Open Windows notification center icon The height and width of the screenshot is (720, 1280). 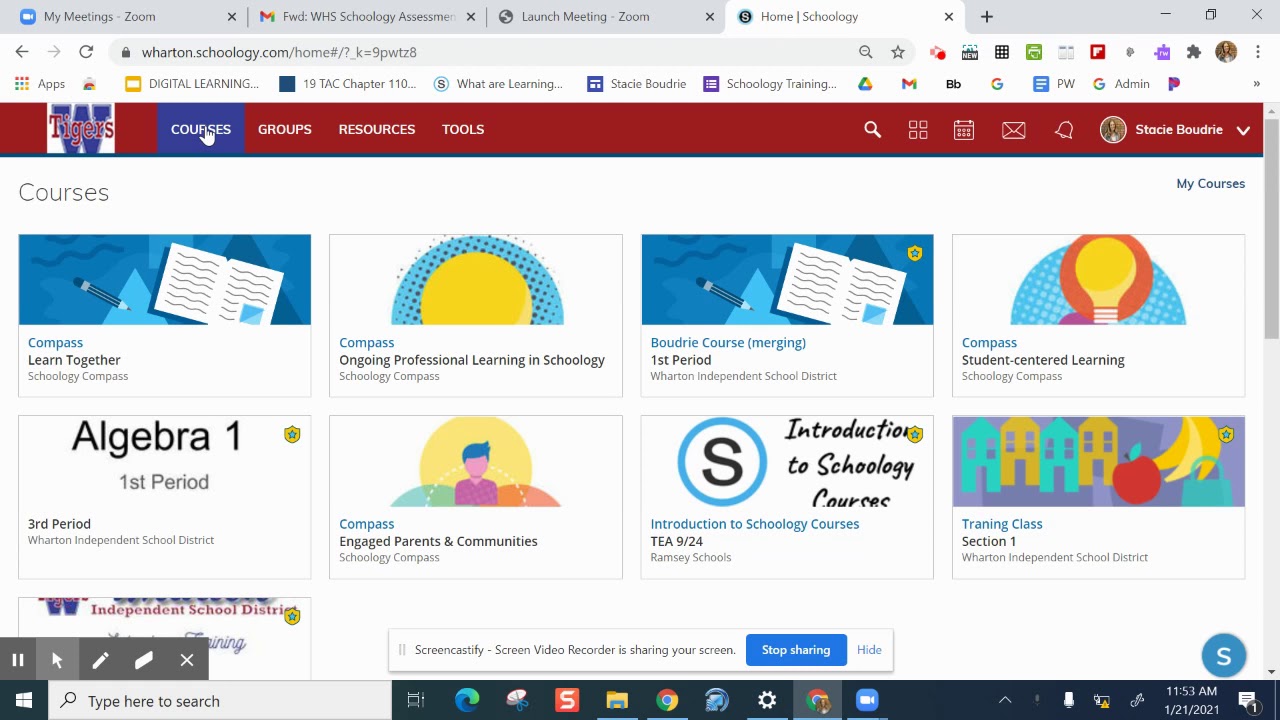click(1248, 700)
